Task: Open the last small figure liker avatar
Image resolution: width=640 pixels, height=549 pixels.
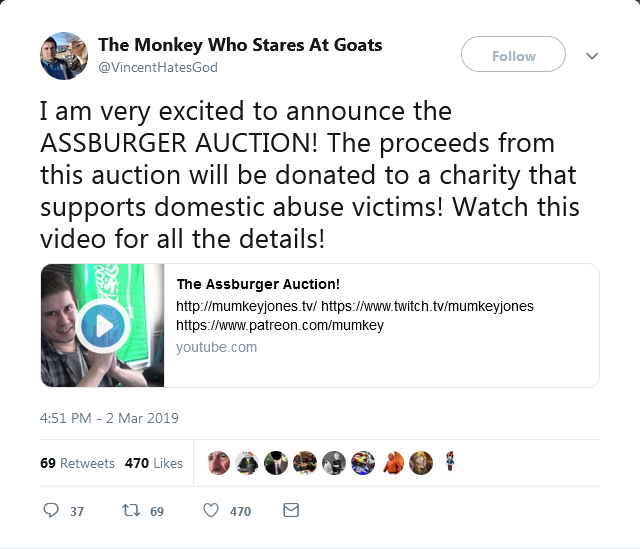Action: pyautogui.click(x=450, y=463)
